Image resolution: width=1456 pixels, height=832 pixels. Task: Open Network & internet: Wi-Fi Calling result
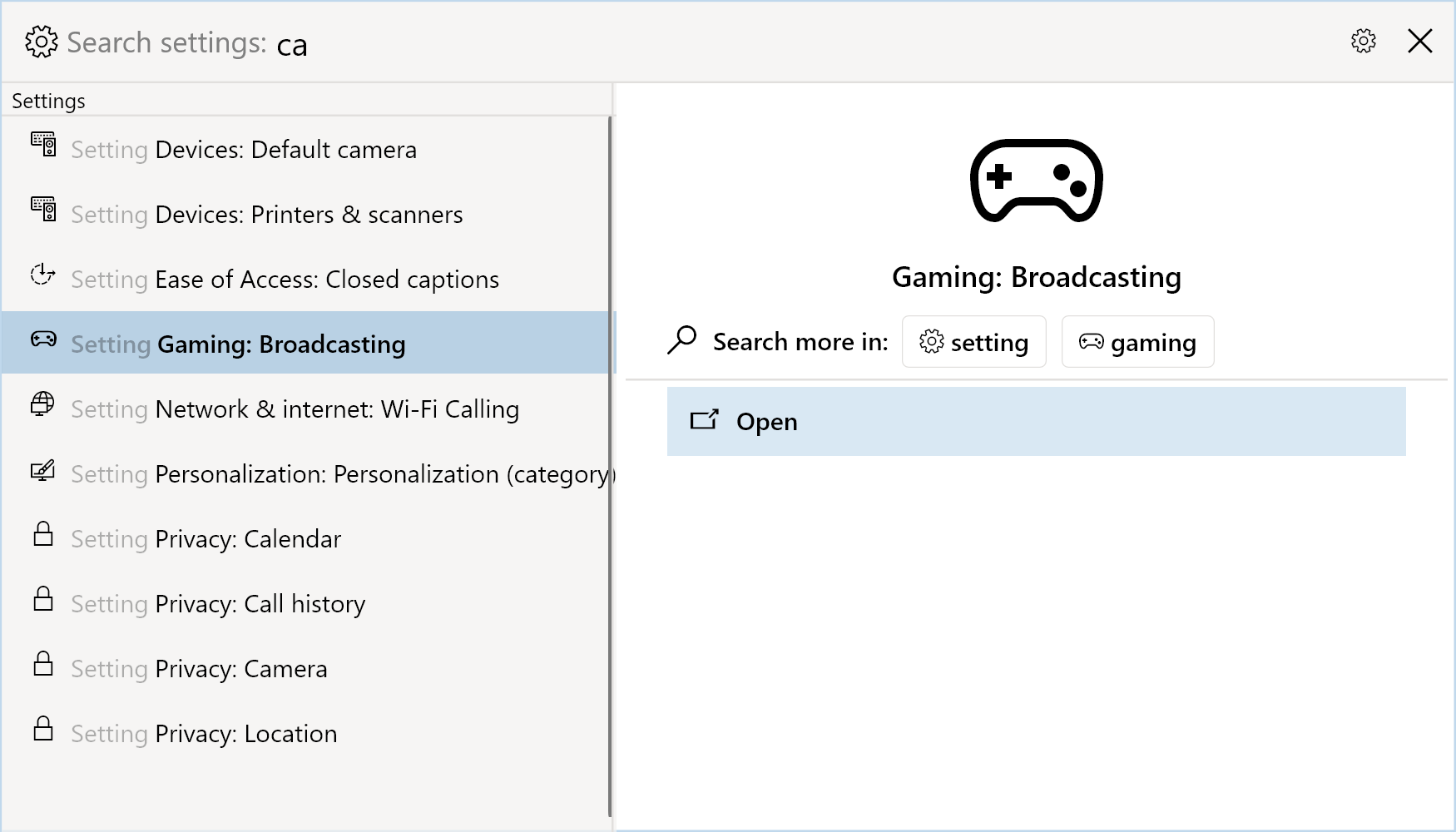305,409
